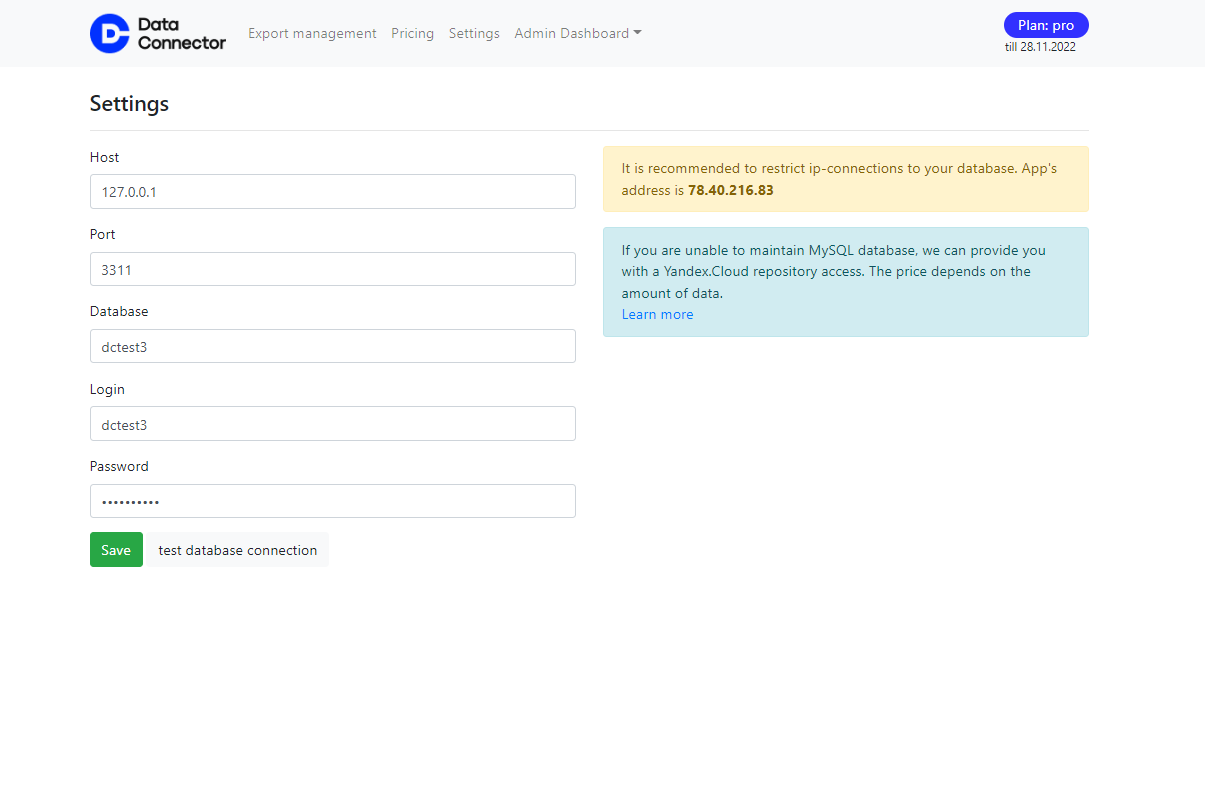Select the Database name field
This screenshot has height=803, width=1205.
pos(332,346)
